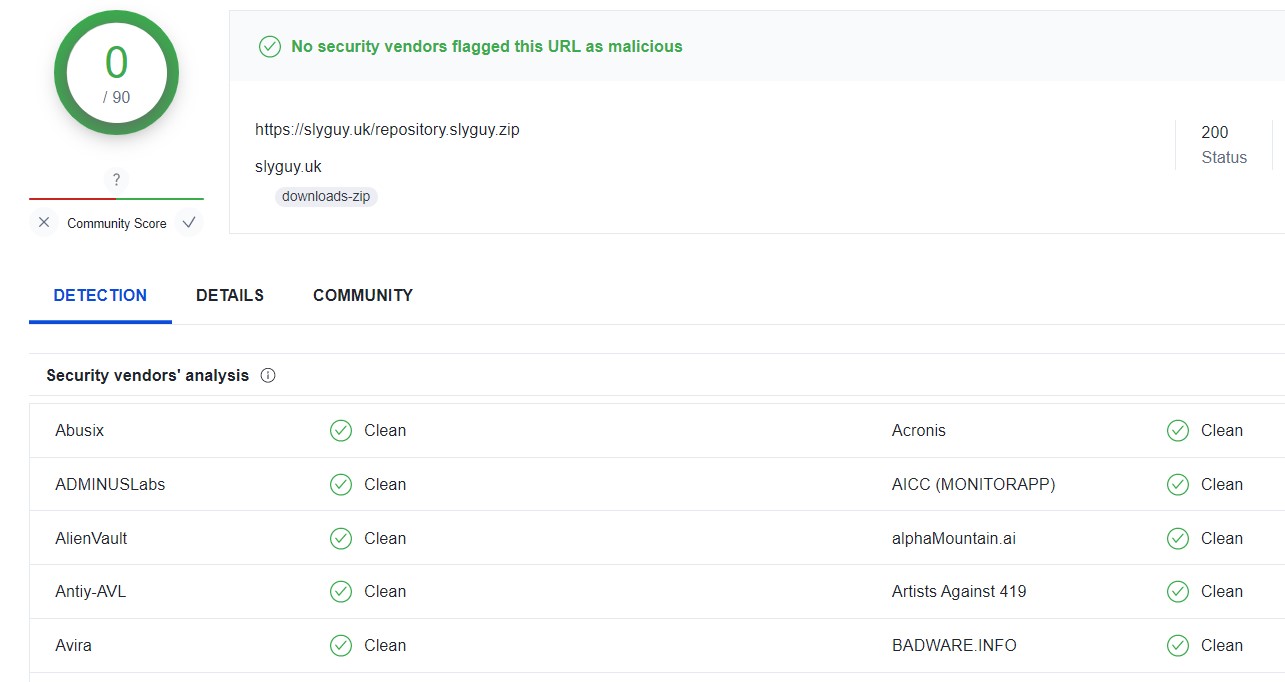
Task: Switch to the DETAILS tab
Action: coord(230,295)
